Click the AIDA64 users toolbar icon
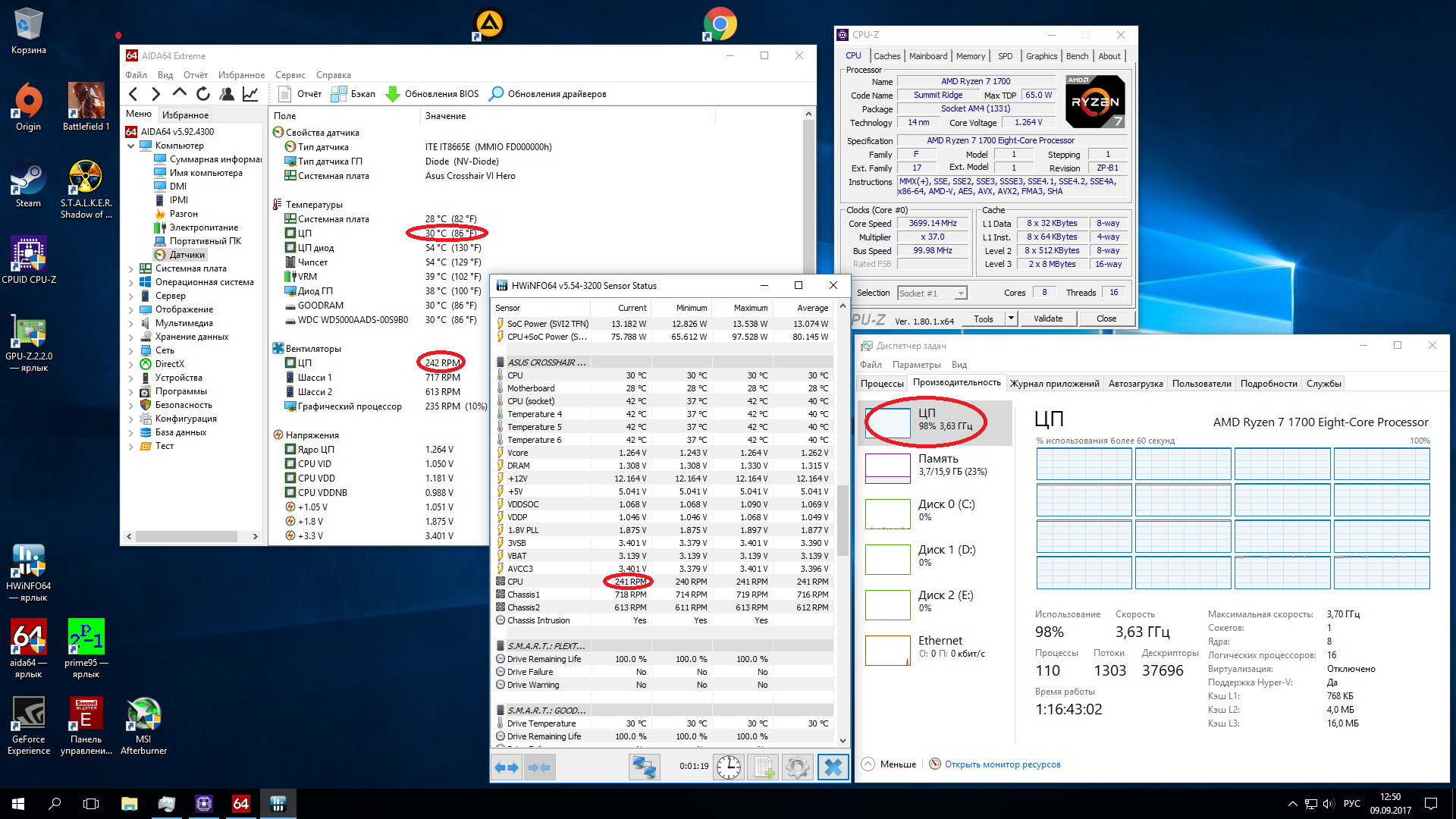The height and width of the screenshot is (819, 1456). click(x=227, y=94)
